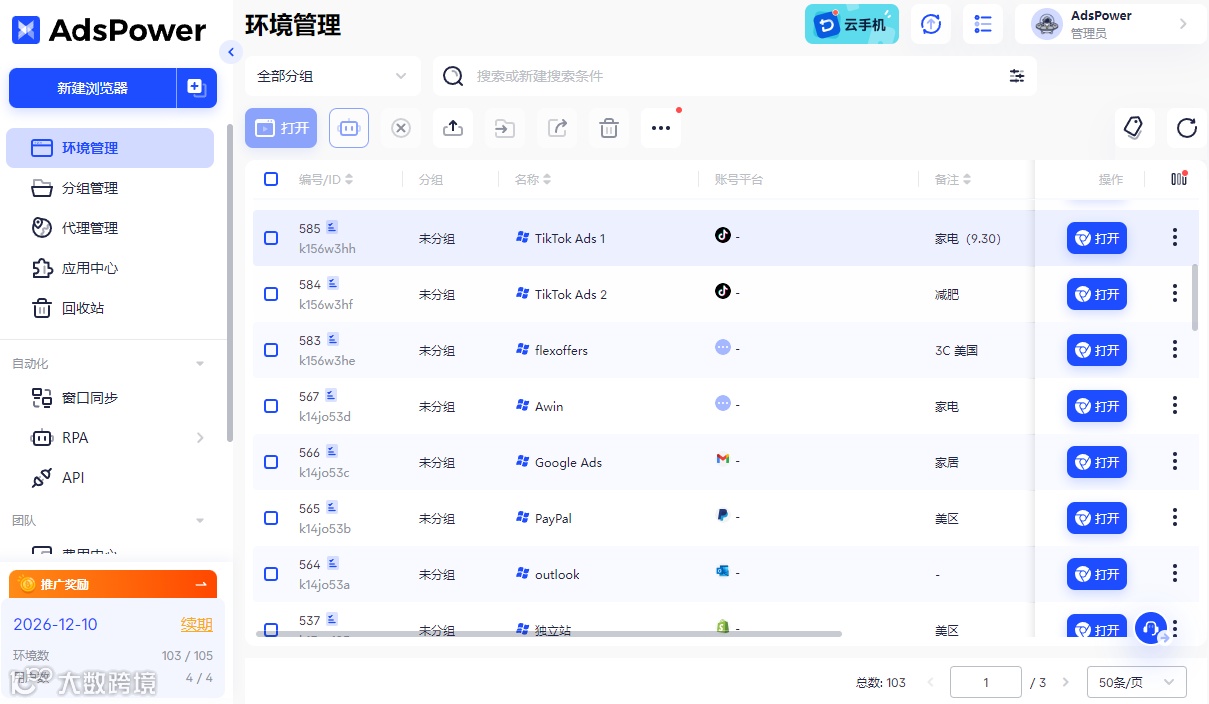Open more options for flexoffers row
The width and height of the screenshot is (1209, 704).
[1175, 350]
